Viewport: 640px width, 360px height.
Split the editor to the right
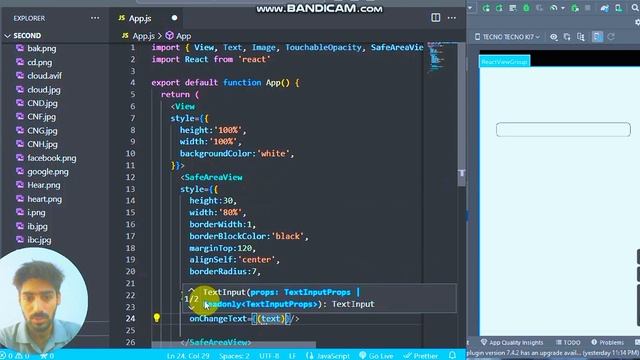pos(436,18)
